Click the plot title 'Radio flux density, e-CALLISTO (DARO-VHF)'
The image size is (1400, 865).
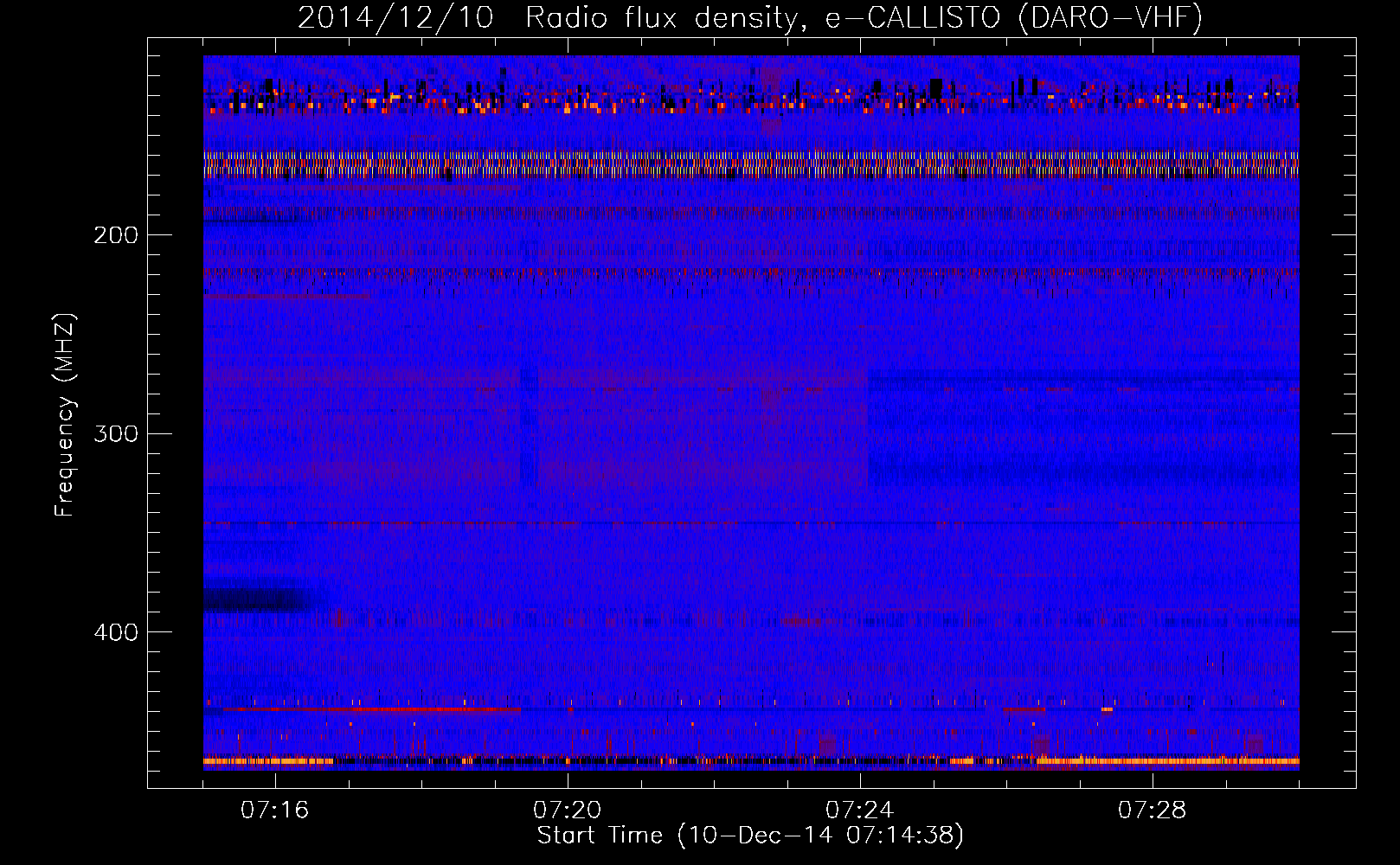pyautogui.click(x=864, y=17)
